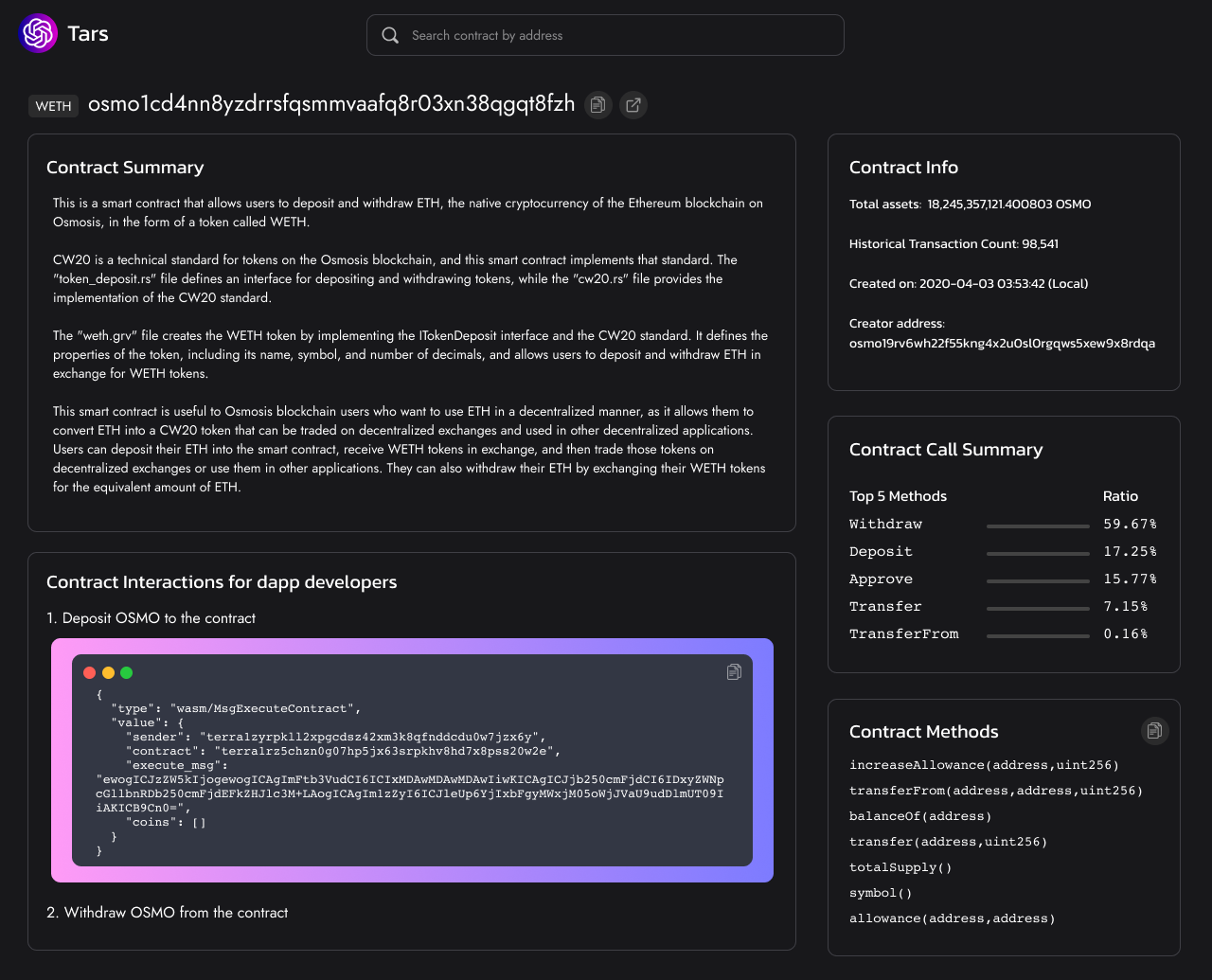Screen dimensions: 1212x980
Task: Click the Top 5 Methods column header
Action: click(898, 496)
